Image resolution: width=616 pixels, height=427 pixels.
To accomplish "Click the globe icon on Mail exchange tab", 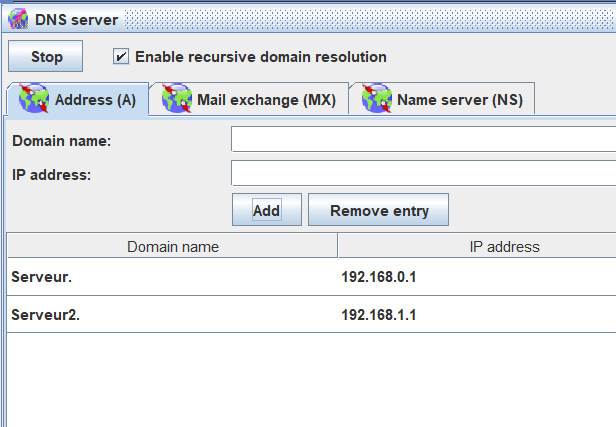I will tap(177, 99).
